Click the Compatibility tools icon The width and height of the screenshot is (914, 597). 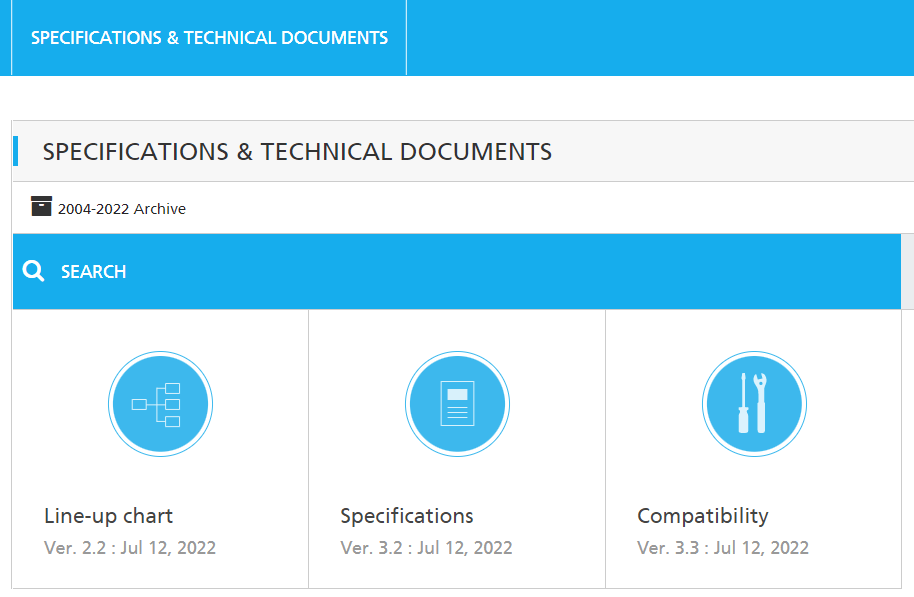coord(753,404)
